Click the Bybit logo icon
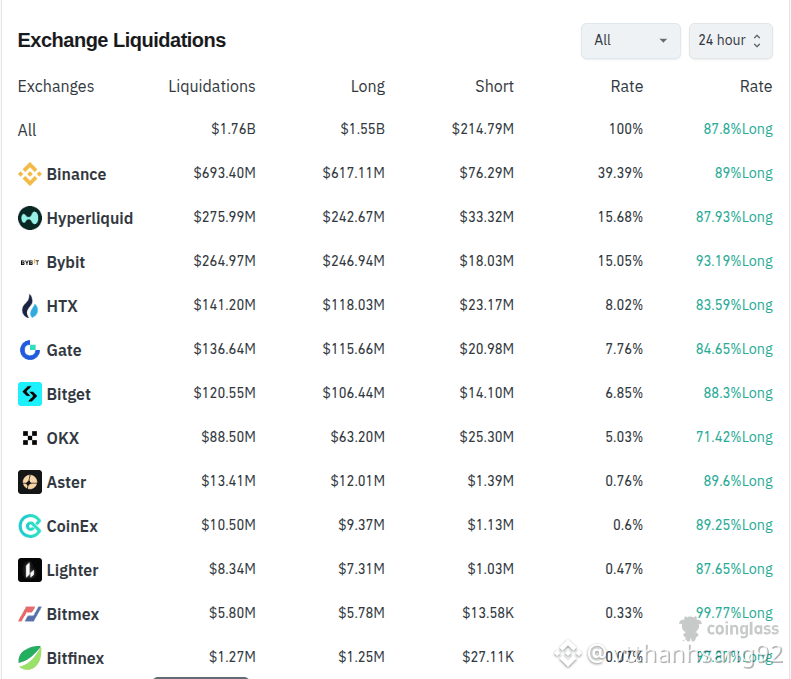The image size is (791, 679). (x=30, y=262)
